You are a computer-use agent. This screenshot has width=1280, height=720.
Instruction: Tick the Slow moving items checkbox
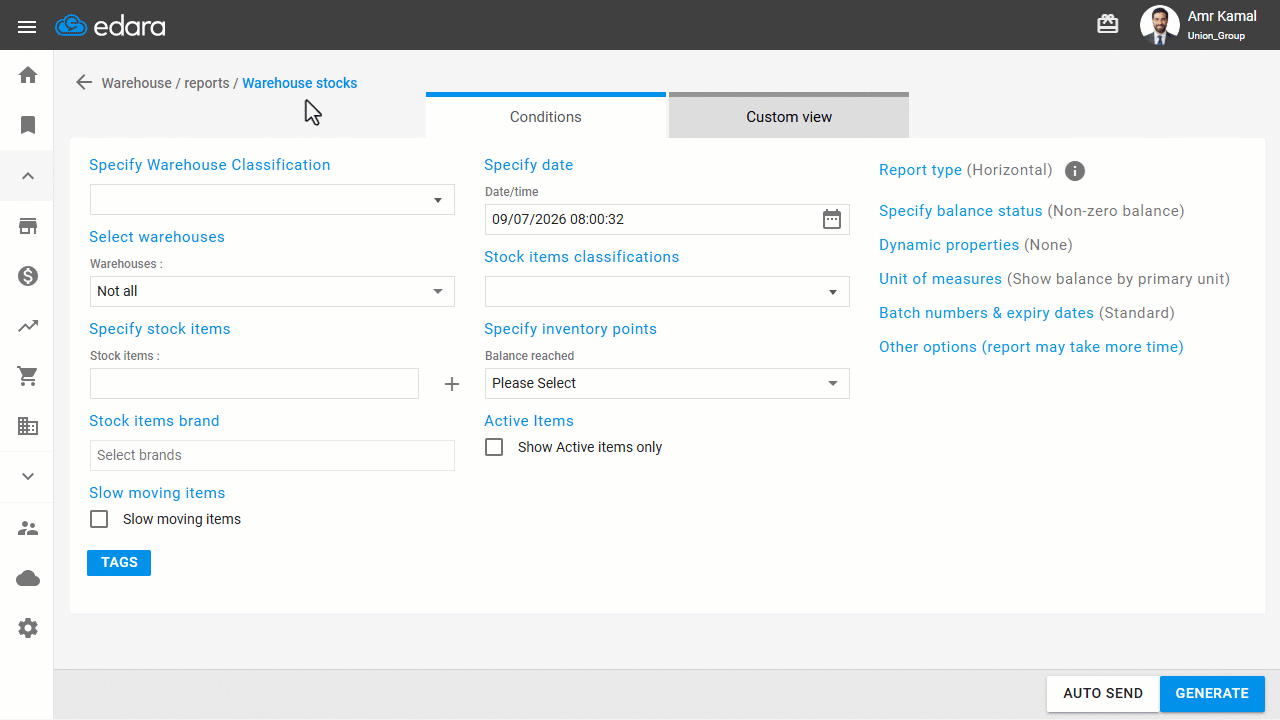[x=99, y=519]
